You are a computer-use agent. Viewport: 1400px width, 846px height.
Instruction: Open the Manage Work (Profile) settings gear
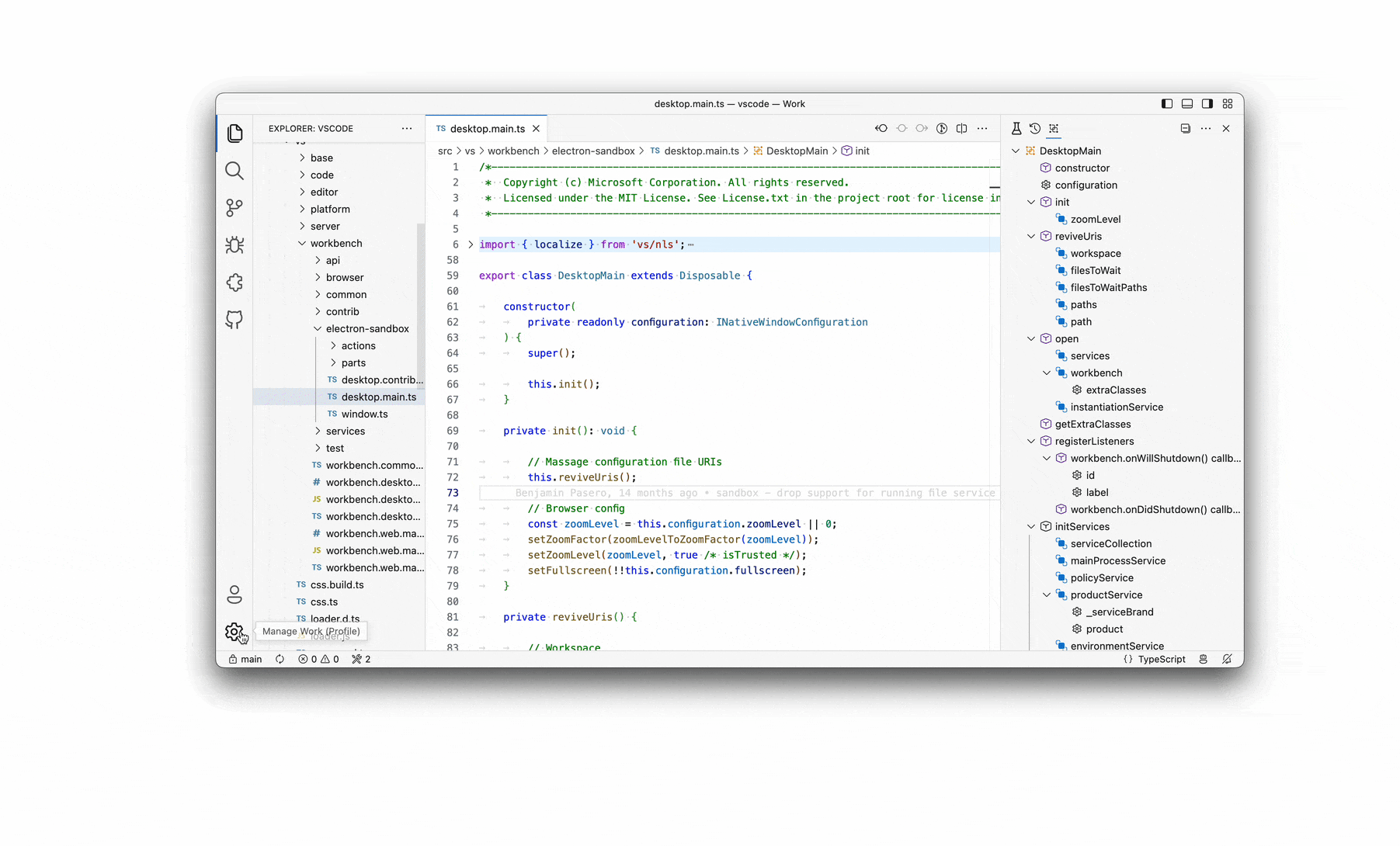point(234,633)
